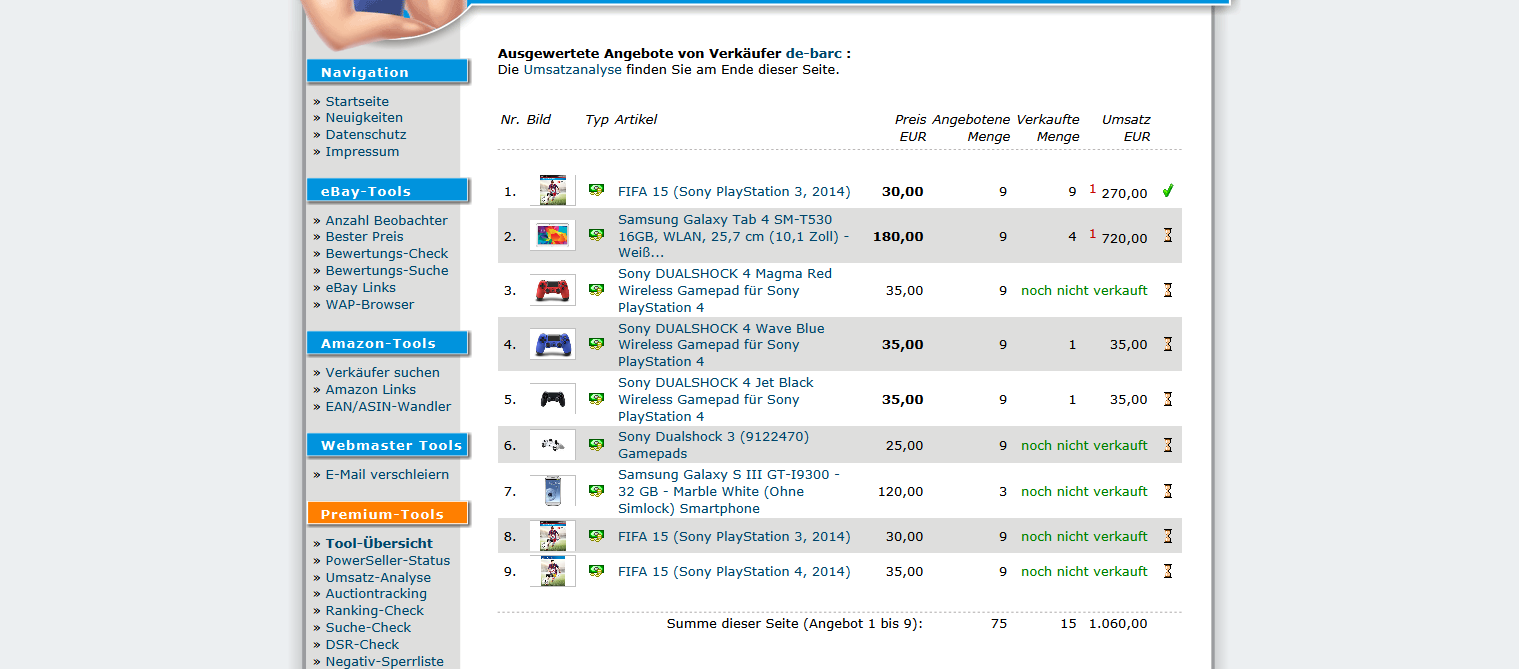Open the Sony Dualshock 3 gamepad thumbnail
Image resolution: width=1519 pixels, height=669 pixels.
pyautogui.click(x=553, y=445)
